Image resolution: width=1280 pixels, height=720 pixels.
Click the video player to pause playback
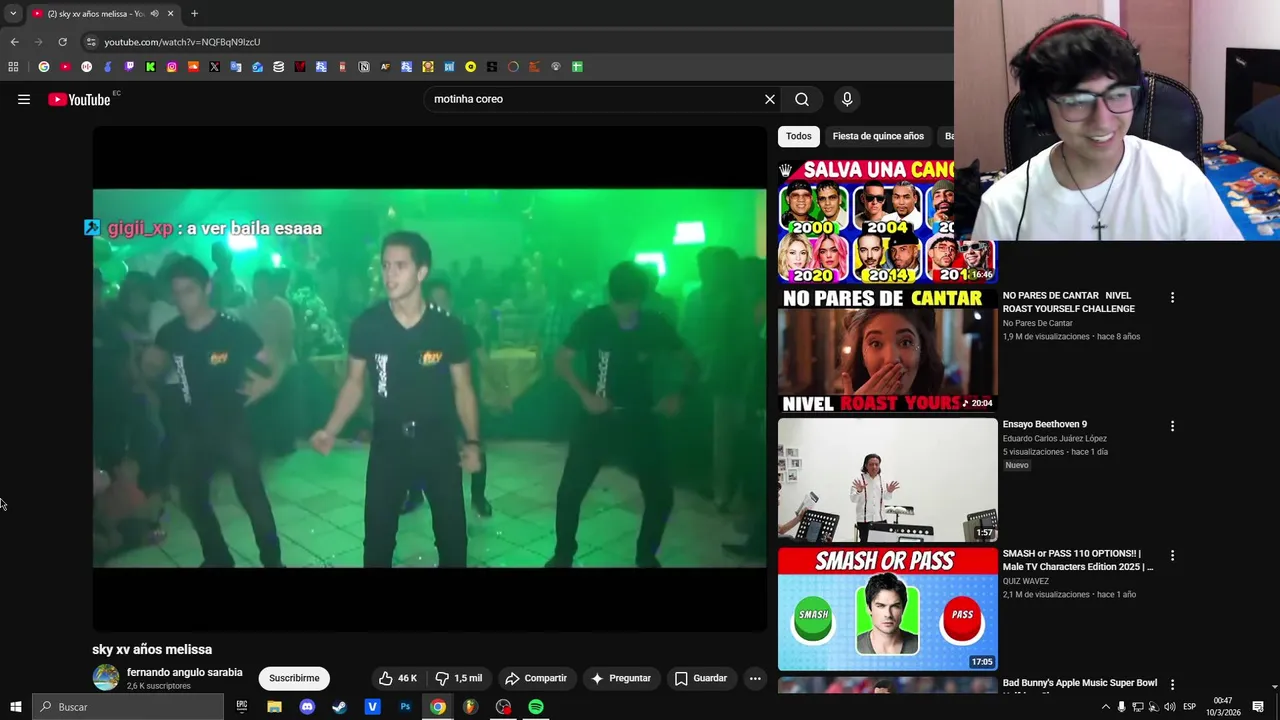[430, 378]
